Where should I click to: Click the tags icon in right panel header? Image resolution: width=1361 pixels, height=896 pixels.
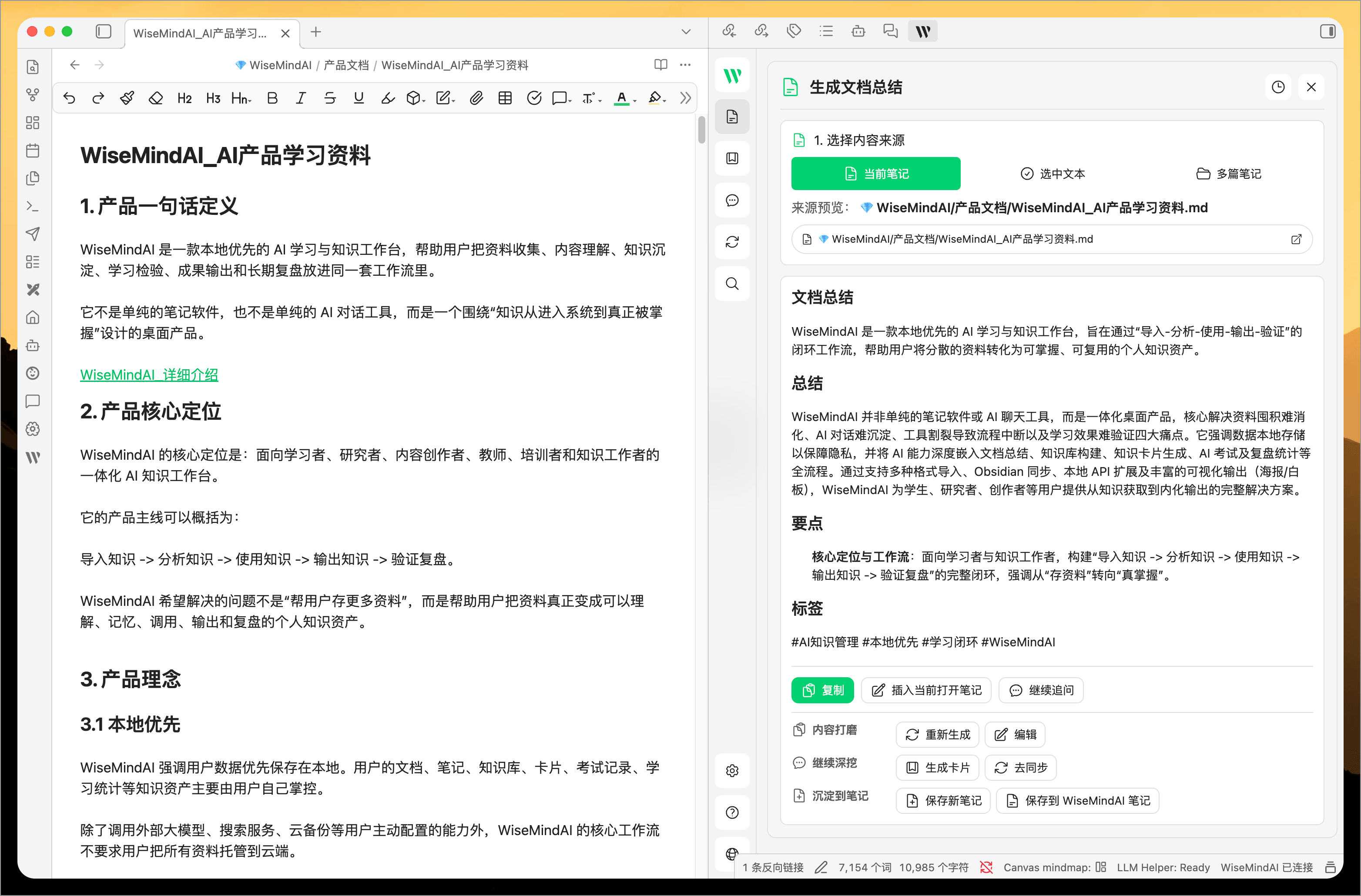point(794,31)
